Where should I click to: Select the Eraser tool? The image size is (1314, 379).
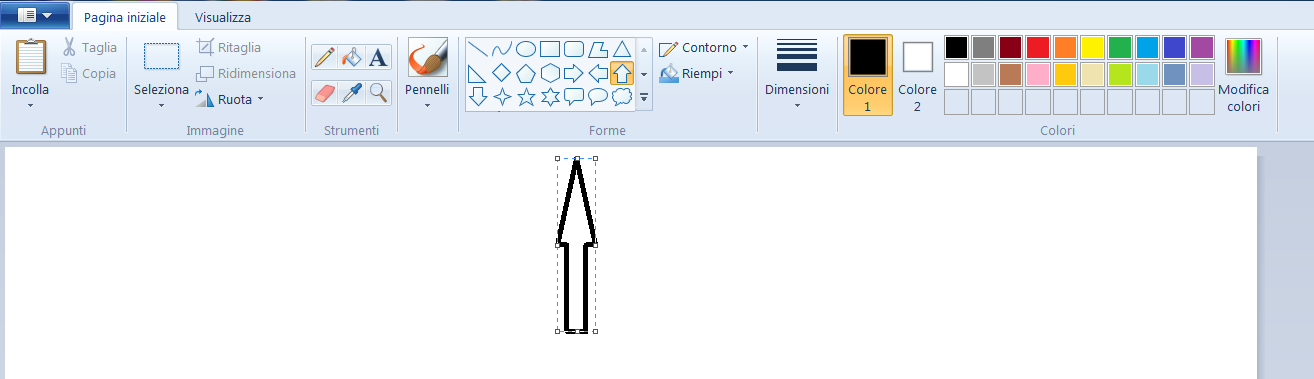[324, 93]
